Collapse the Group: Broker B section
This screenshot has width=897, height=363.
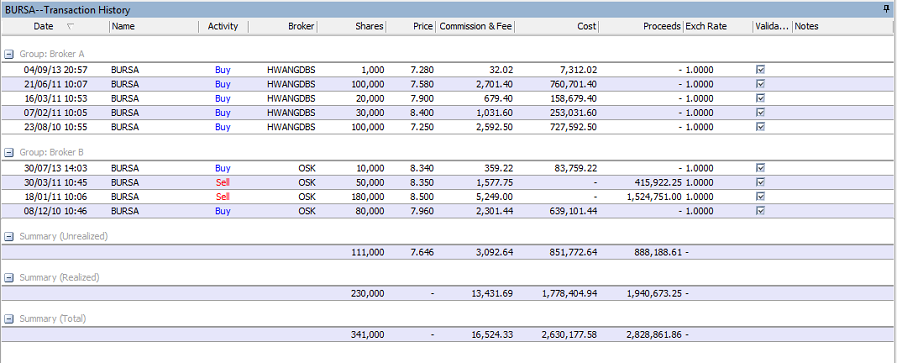pos(9,153)
